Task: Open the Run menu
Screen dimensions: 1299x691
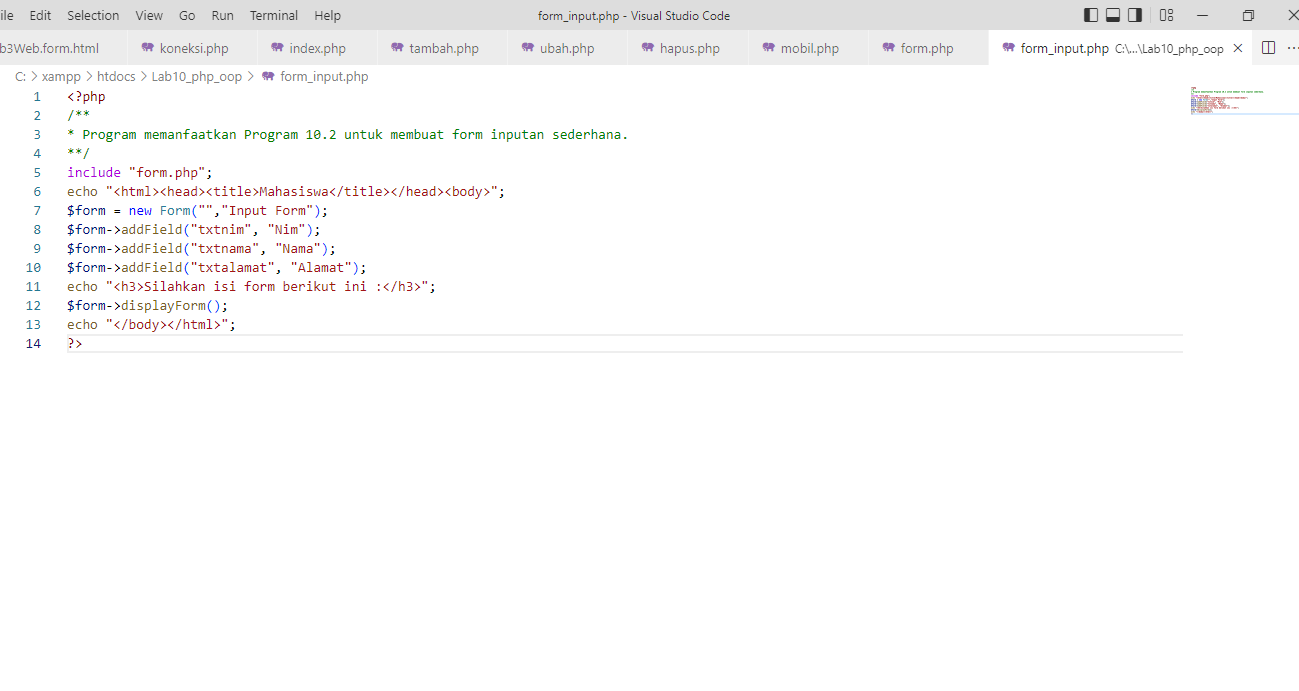Action: [x=222, y=15]
